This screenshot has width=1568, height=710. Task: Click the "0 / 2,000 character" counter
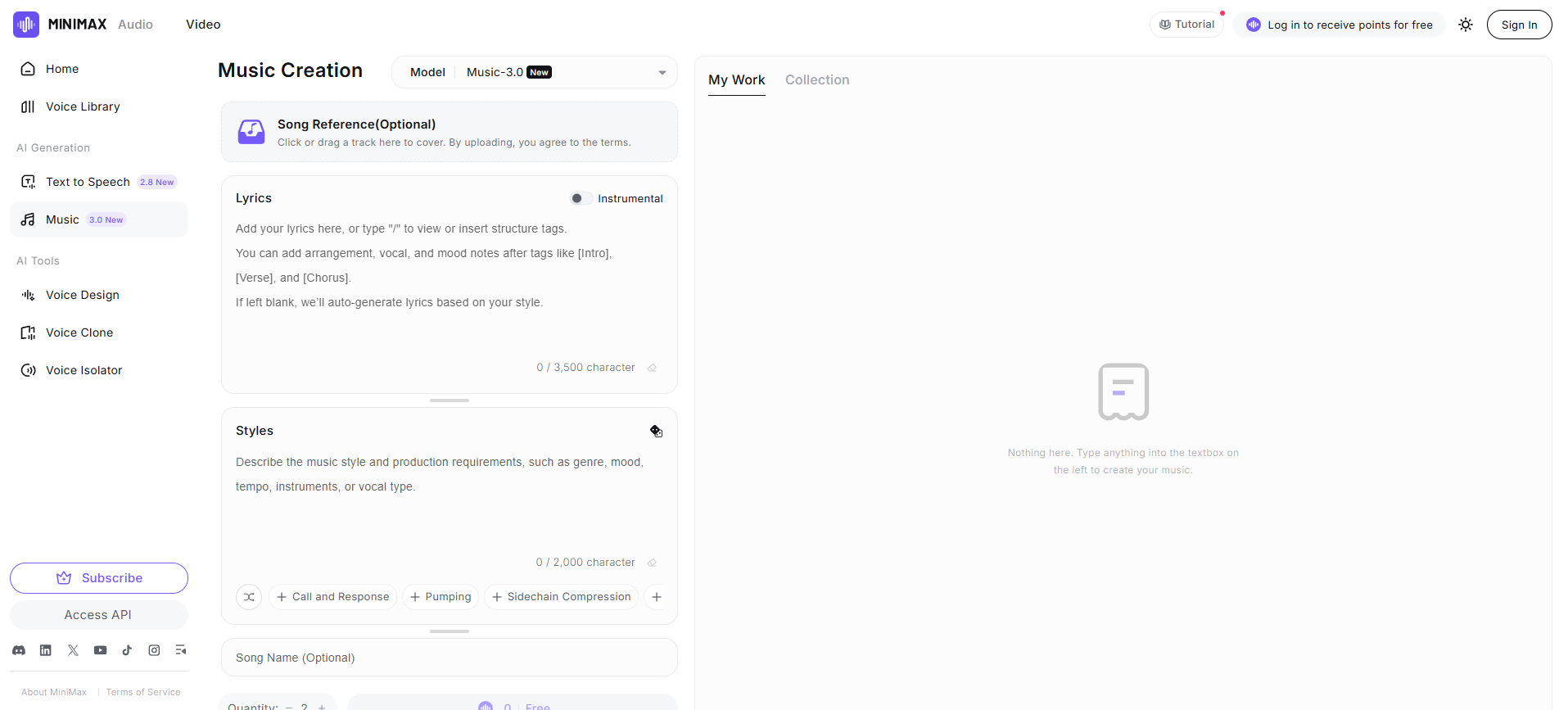tap(585, 563)
